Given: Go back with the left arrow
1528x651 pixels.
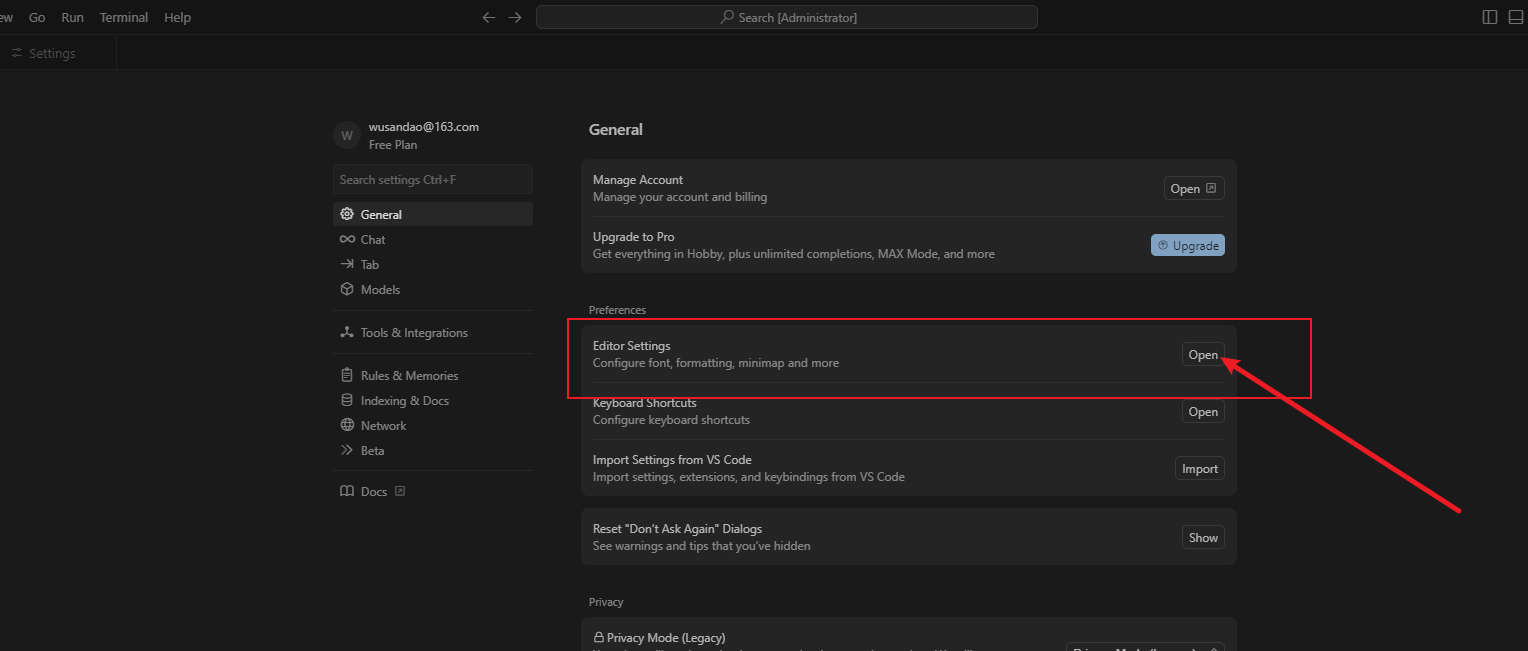Looking at the screenshot, I should [488, 18].
